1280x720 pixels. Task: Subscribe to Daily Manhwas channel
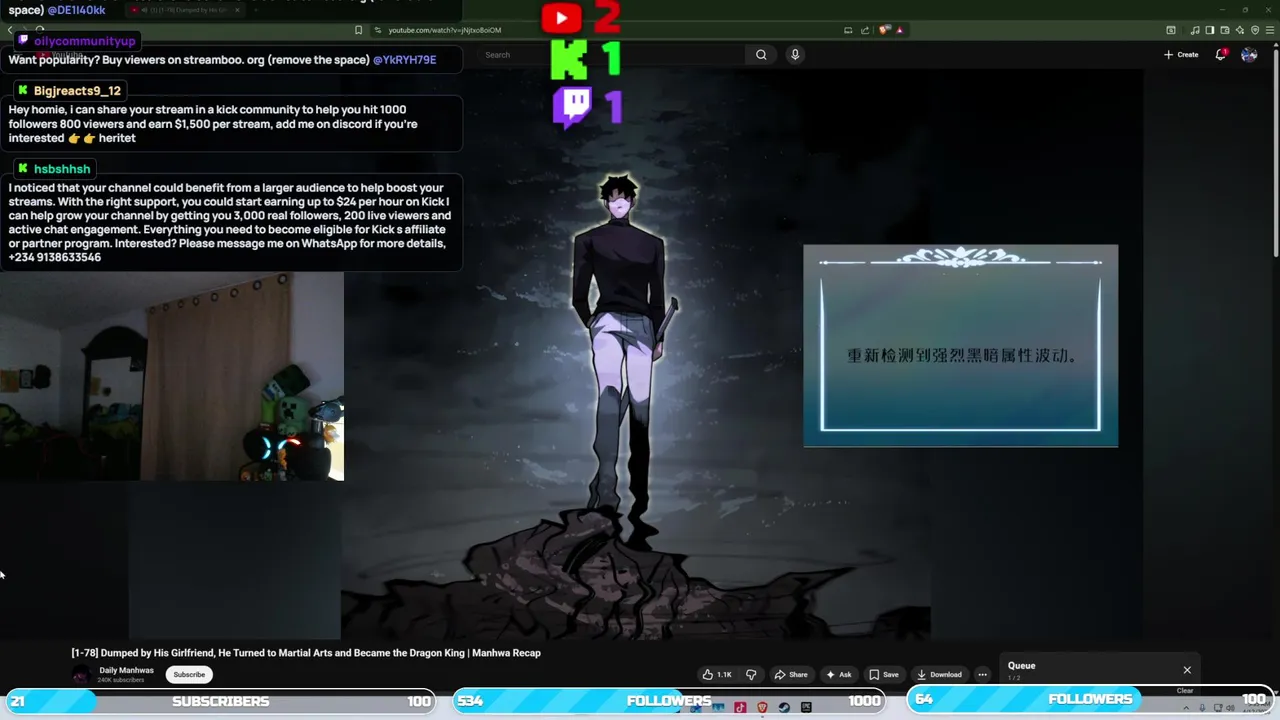[189, 675]
